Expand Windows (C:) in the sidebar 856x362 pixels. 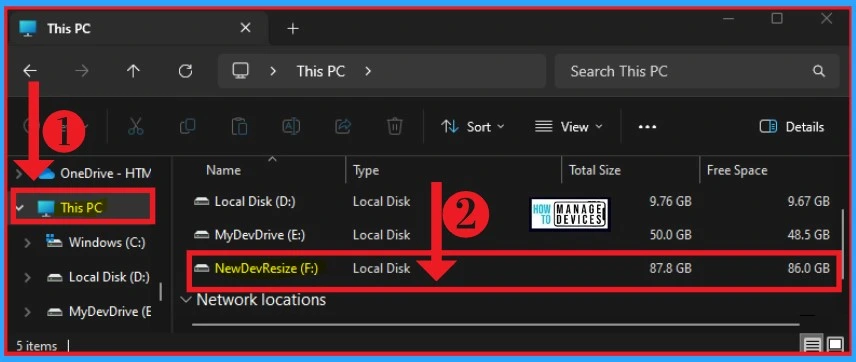pos(27,242)
